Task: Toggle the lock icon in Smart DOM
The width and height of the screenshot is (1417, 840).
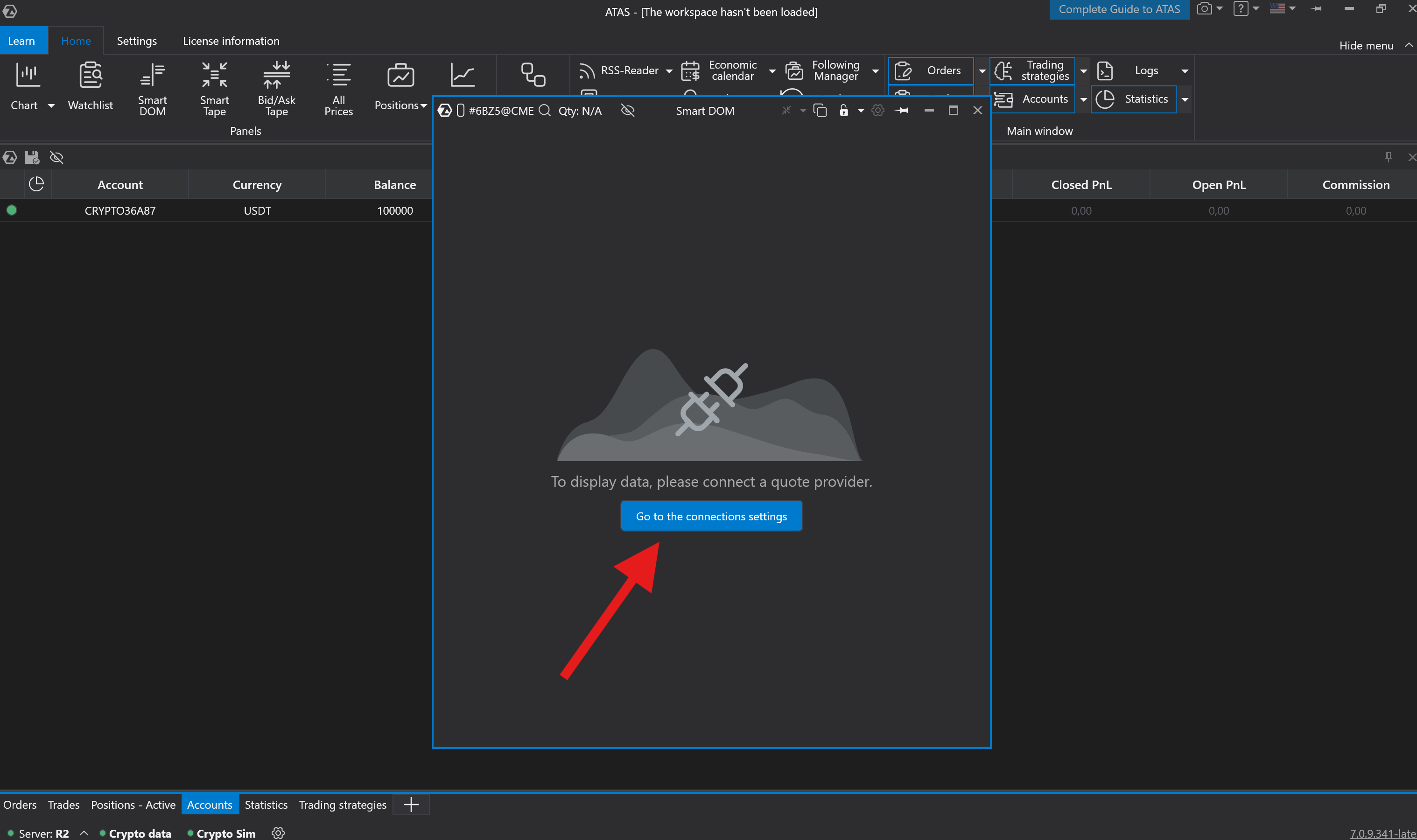Action: pyautogui.click(x=843, y=111)
